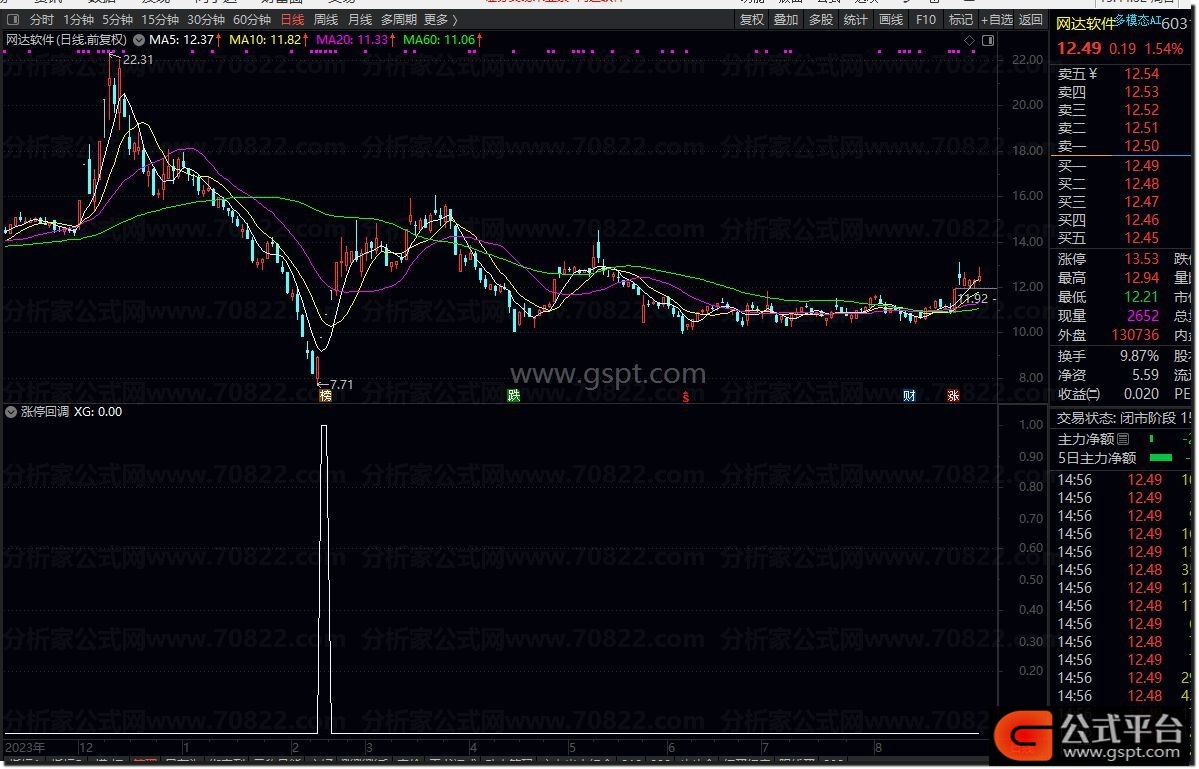1199x769 pixels.
Task: Click the 卖二 price 12.51
Action: coord(1141,128)
